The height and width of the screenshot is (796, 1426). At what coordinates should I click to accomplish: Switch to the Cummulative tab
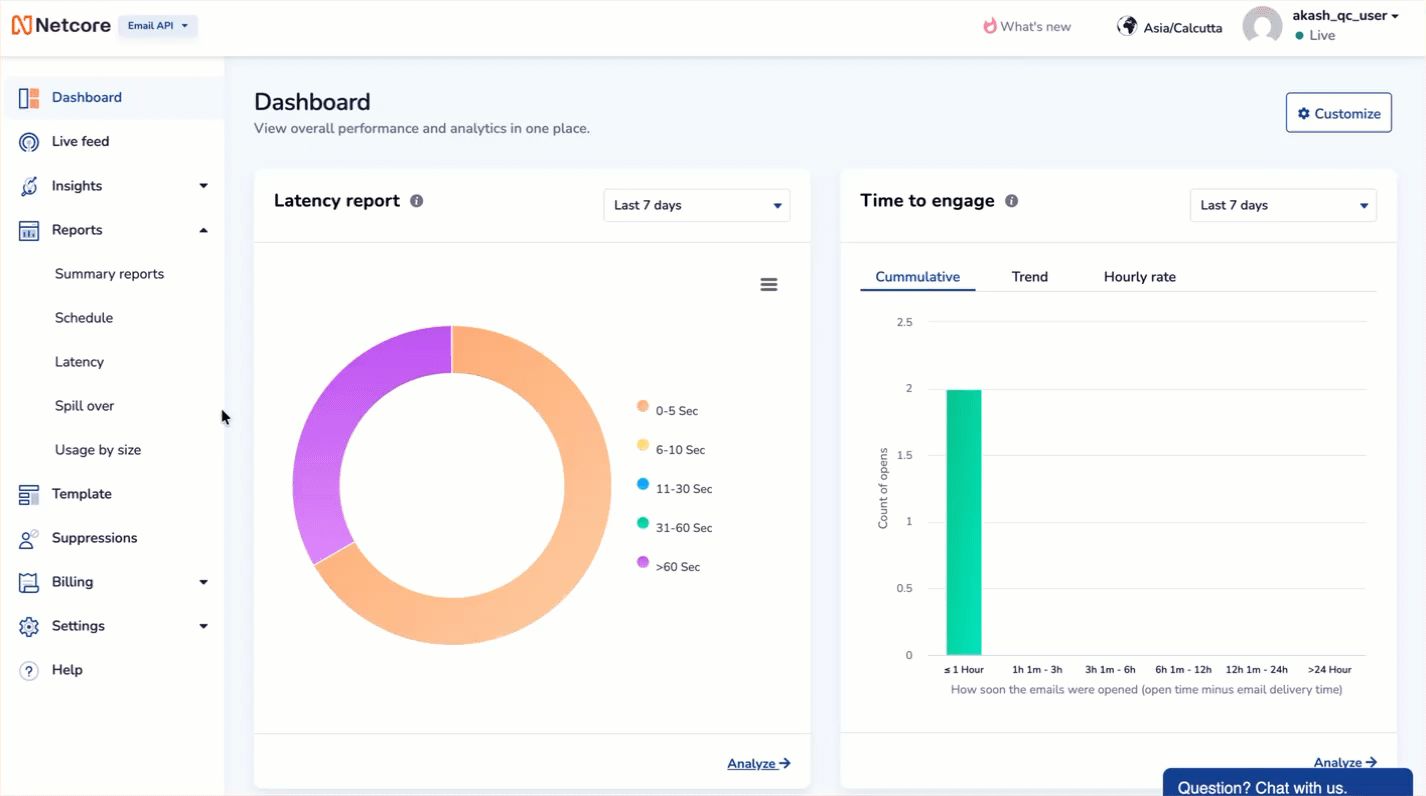coord(917,277)
